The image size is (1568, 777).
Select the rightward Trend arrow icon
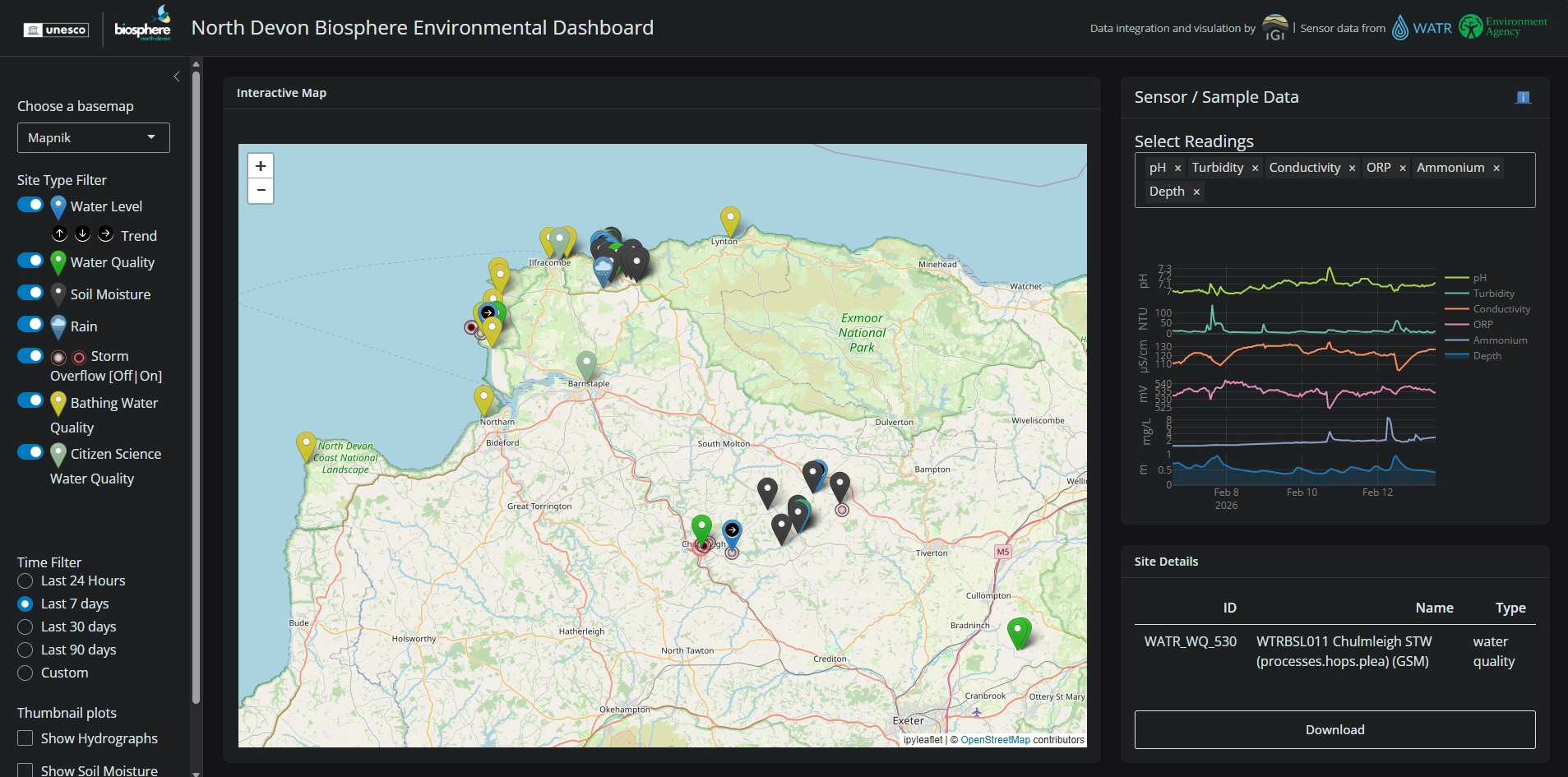coord(105,234)
